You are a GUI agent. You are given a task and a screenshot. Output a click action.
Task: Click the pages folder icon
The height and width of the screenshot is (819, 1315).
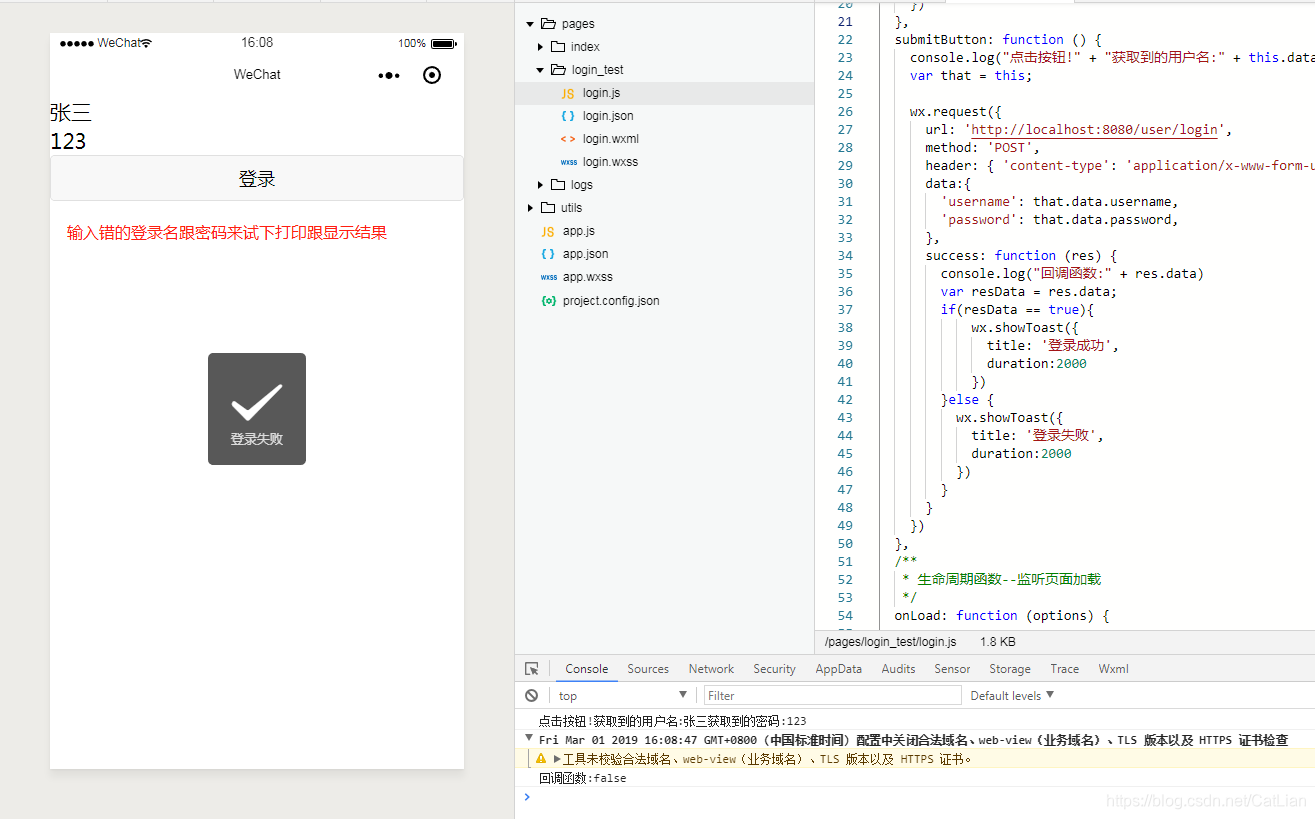coord(548,23)
